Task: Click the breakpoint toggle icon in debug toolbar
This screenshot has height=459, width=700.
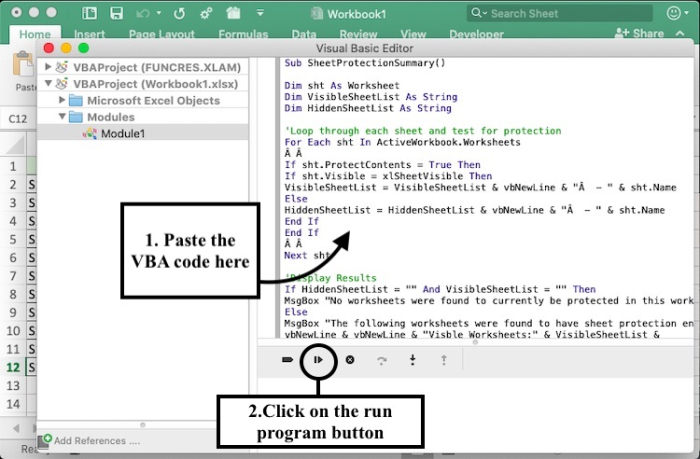Action: coord(288,360)
